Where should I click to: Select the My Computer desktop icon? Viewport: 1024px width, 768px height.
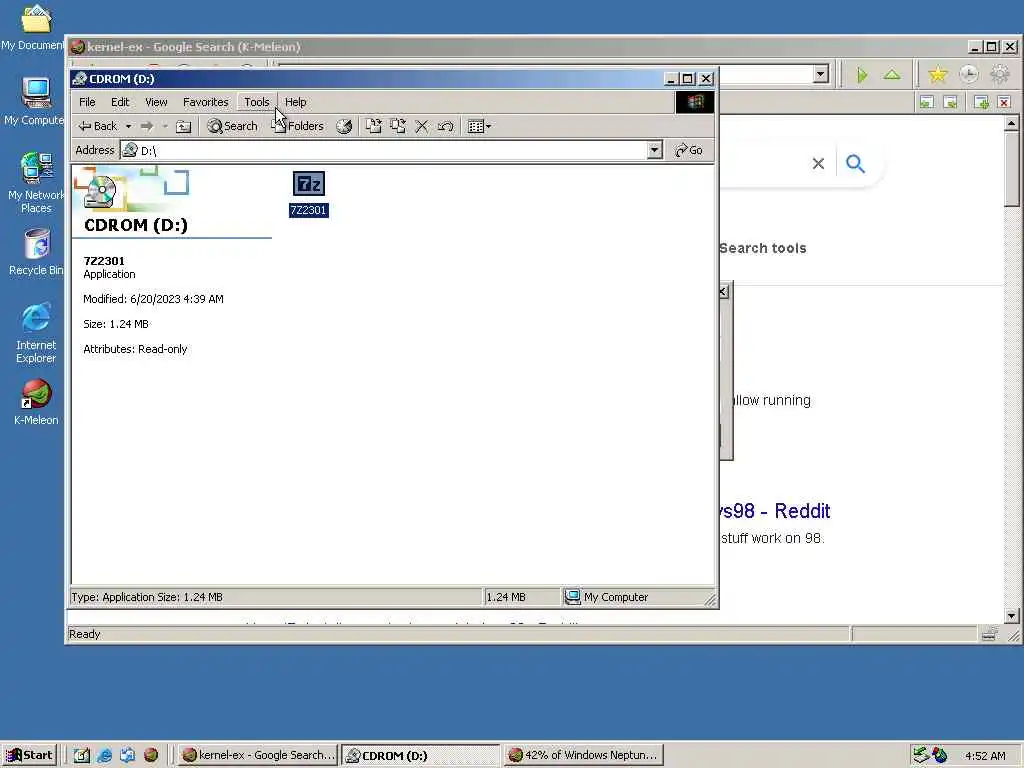point(35,101)
